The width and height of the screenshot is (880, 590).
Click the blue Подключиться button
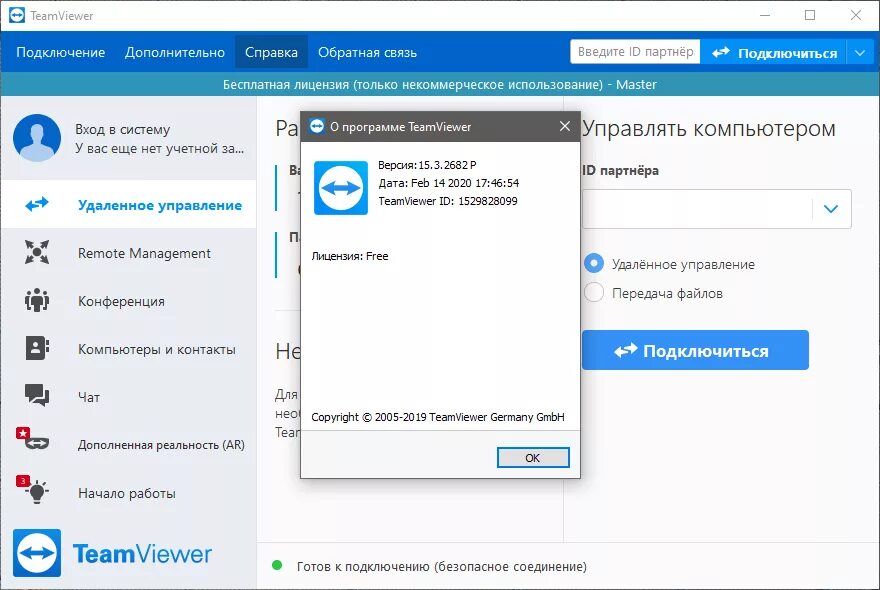coord(695,350)
